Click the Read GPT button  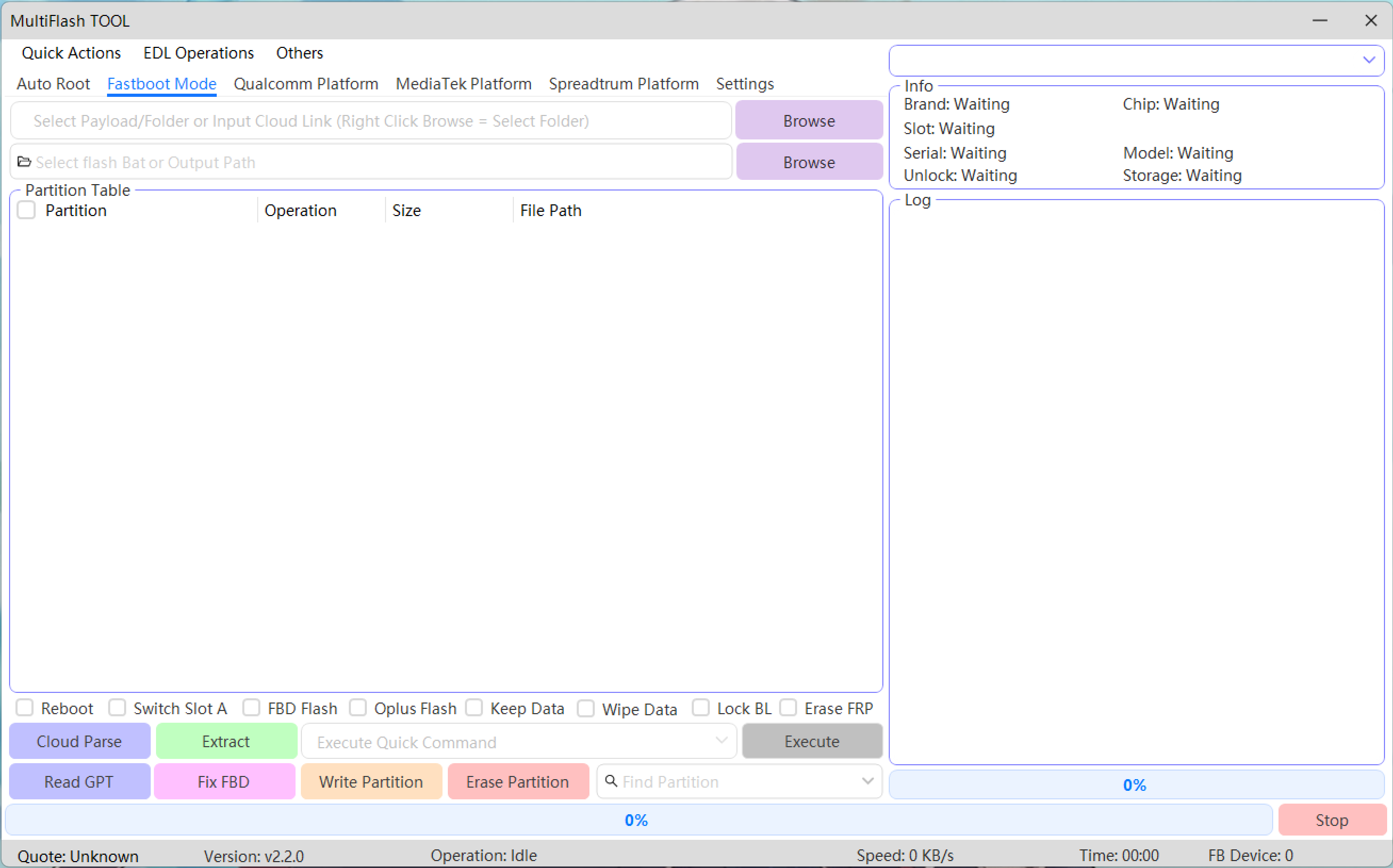tap(79, 781)
